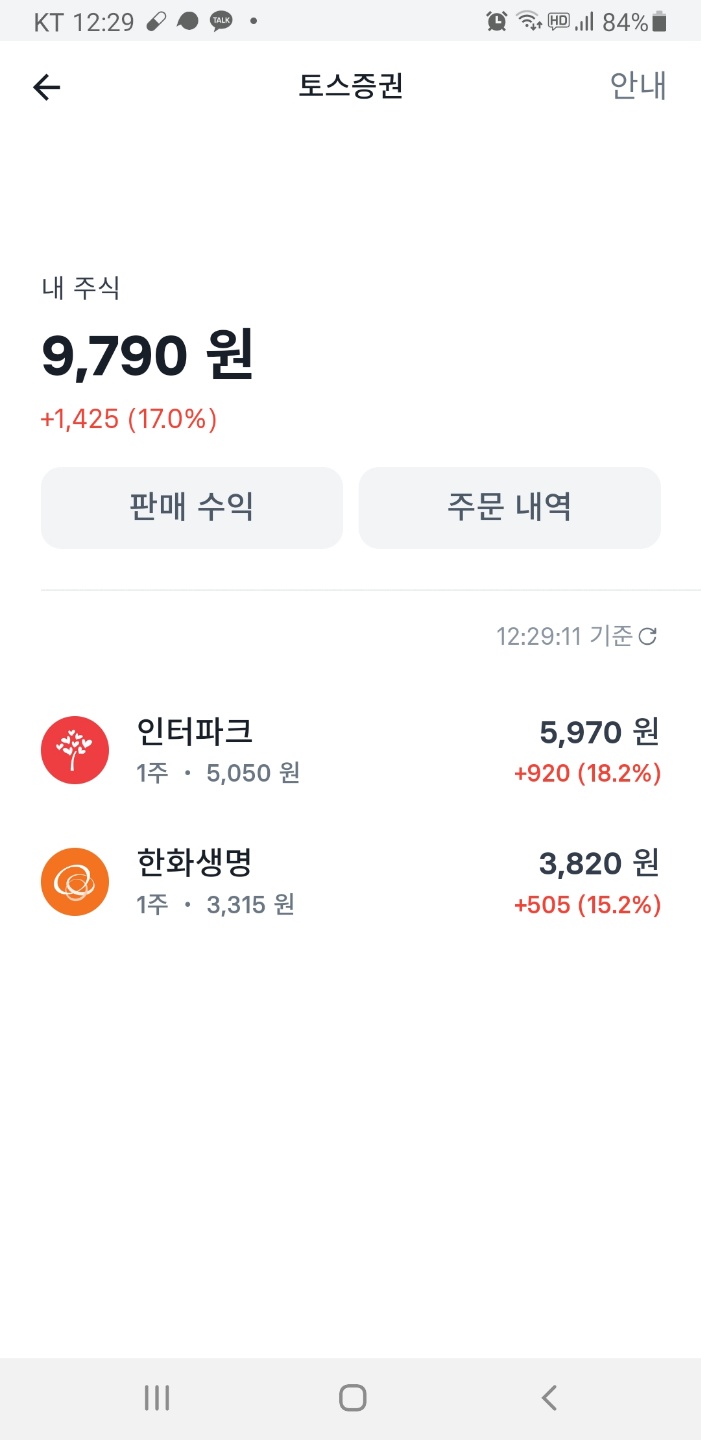Tap the 한화생명 company logo icon
Viewport: 701px width, 1440px height.
(74, 881)
